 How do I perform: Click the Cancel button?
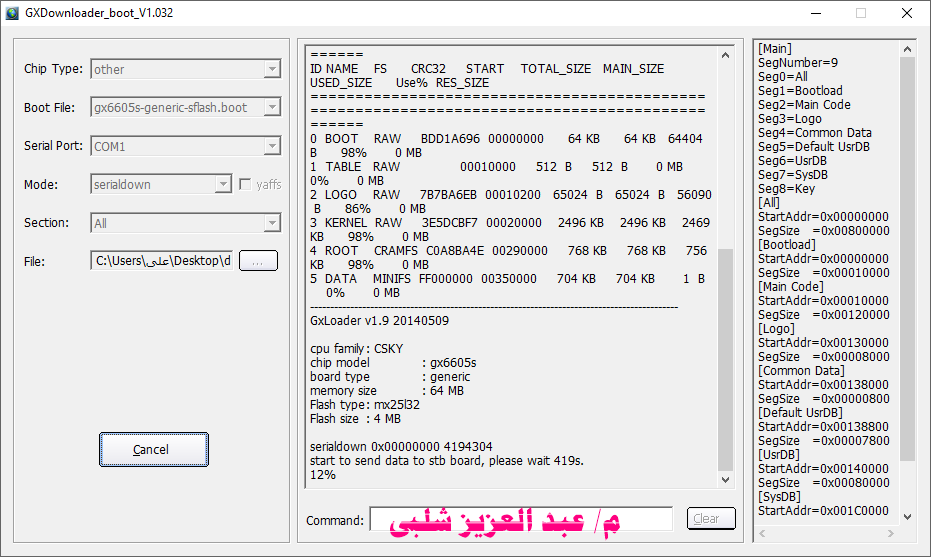[x=154, y=450]
